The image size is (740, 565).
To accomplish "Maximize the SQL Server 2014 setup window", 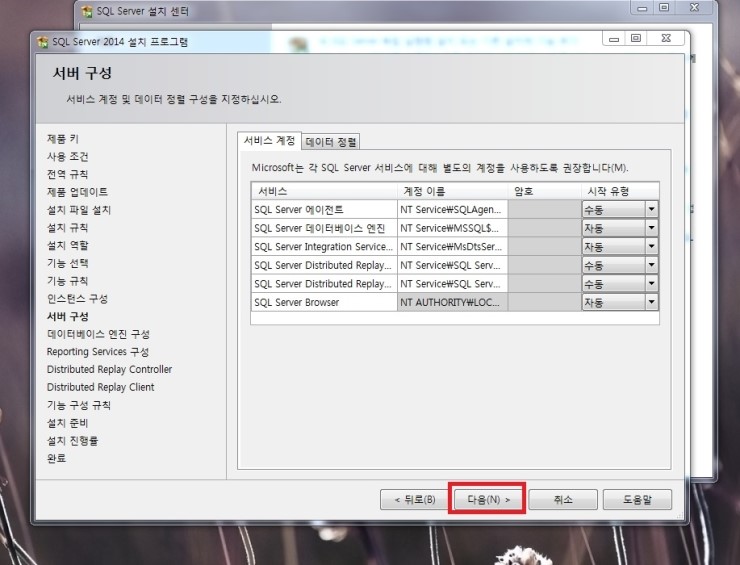I will click(x=636, y=38).
